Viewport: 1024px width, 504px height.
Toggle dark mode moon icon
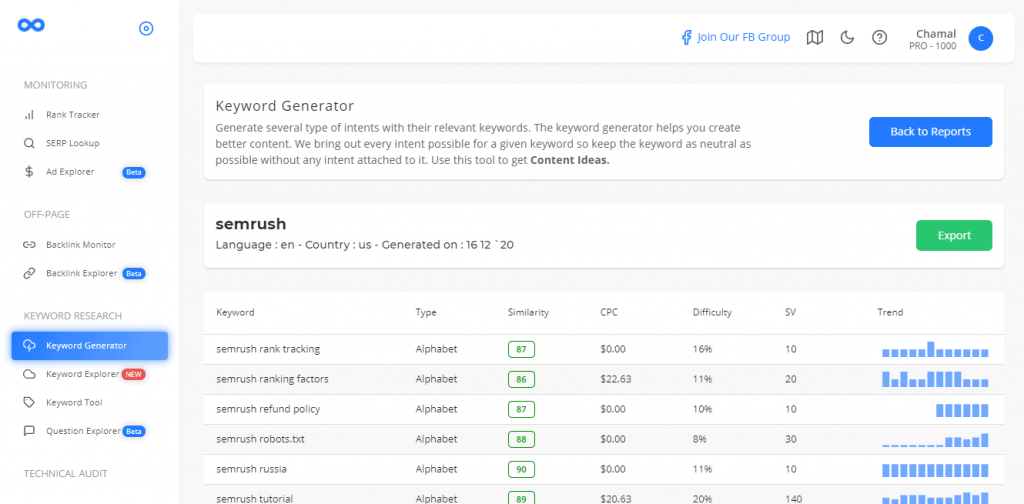pos(847,38)
